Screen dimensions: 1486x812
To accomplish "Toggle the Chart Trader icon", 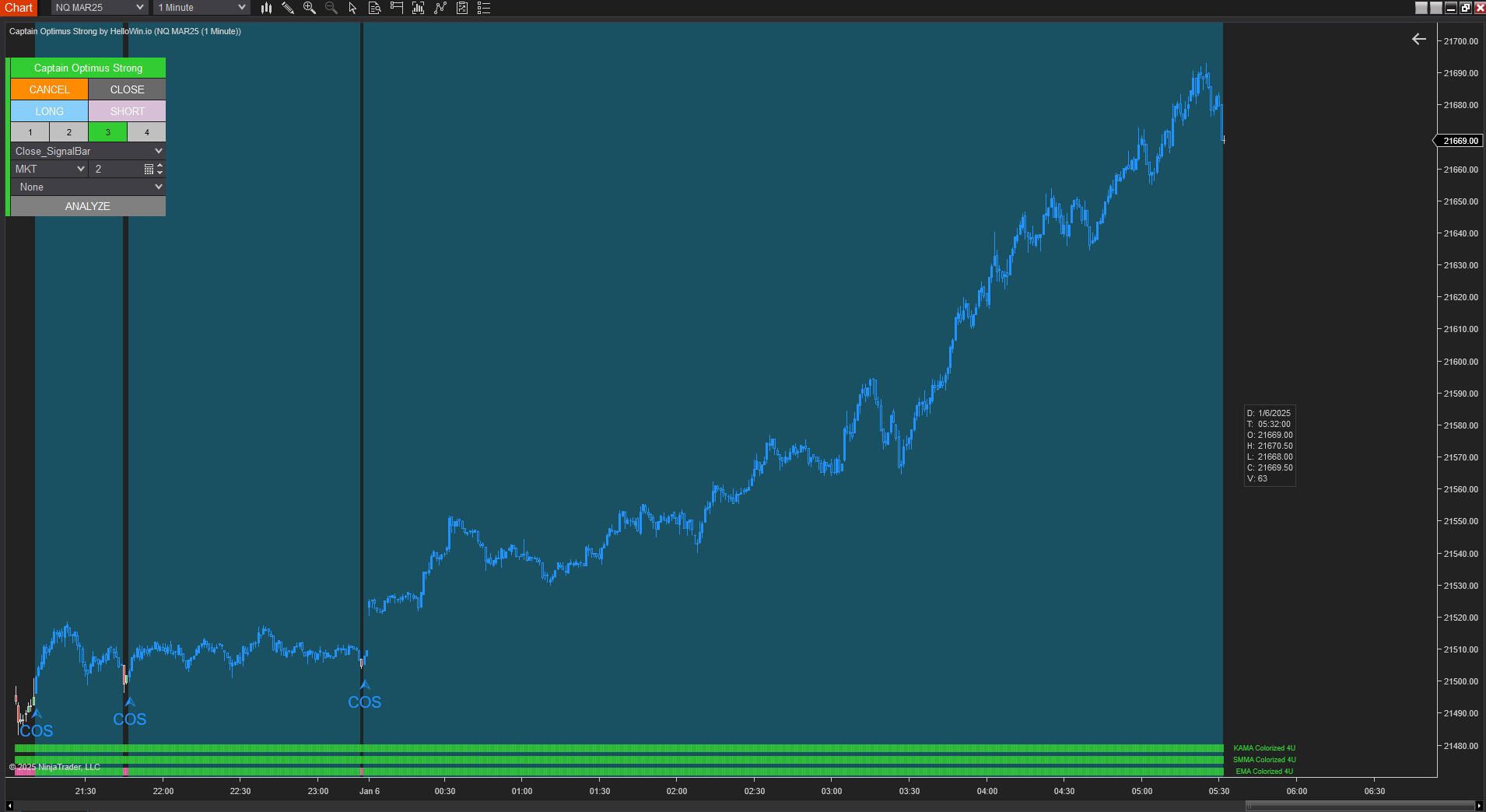I will (397, 8).
